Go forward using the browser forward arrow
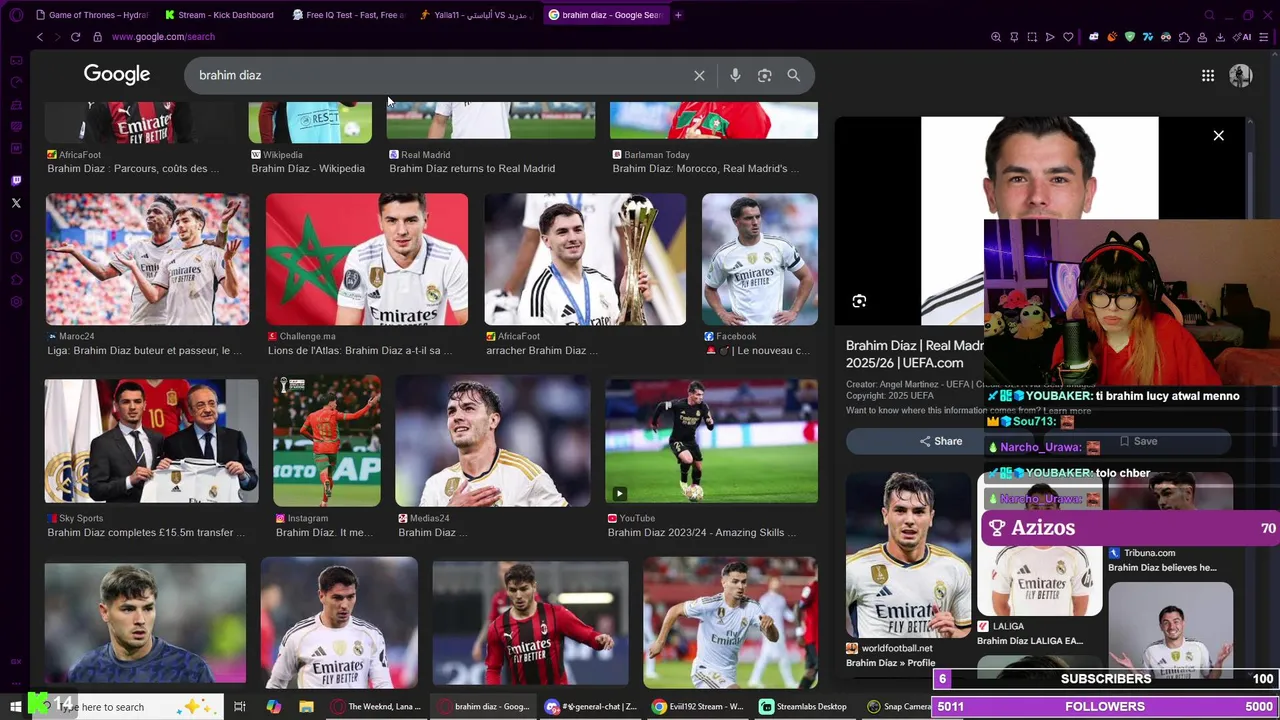 tap(57, 37)
